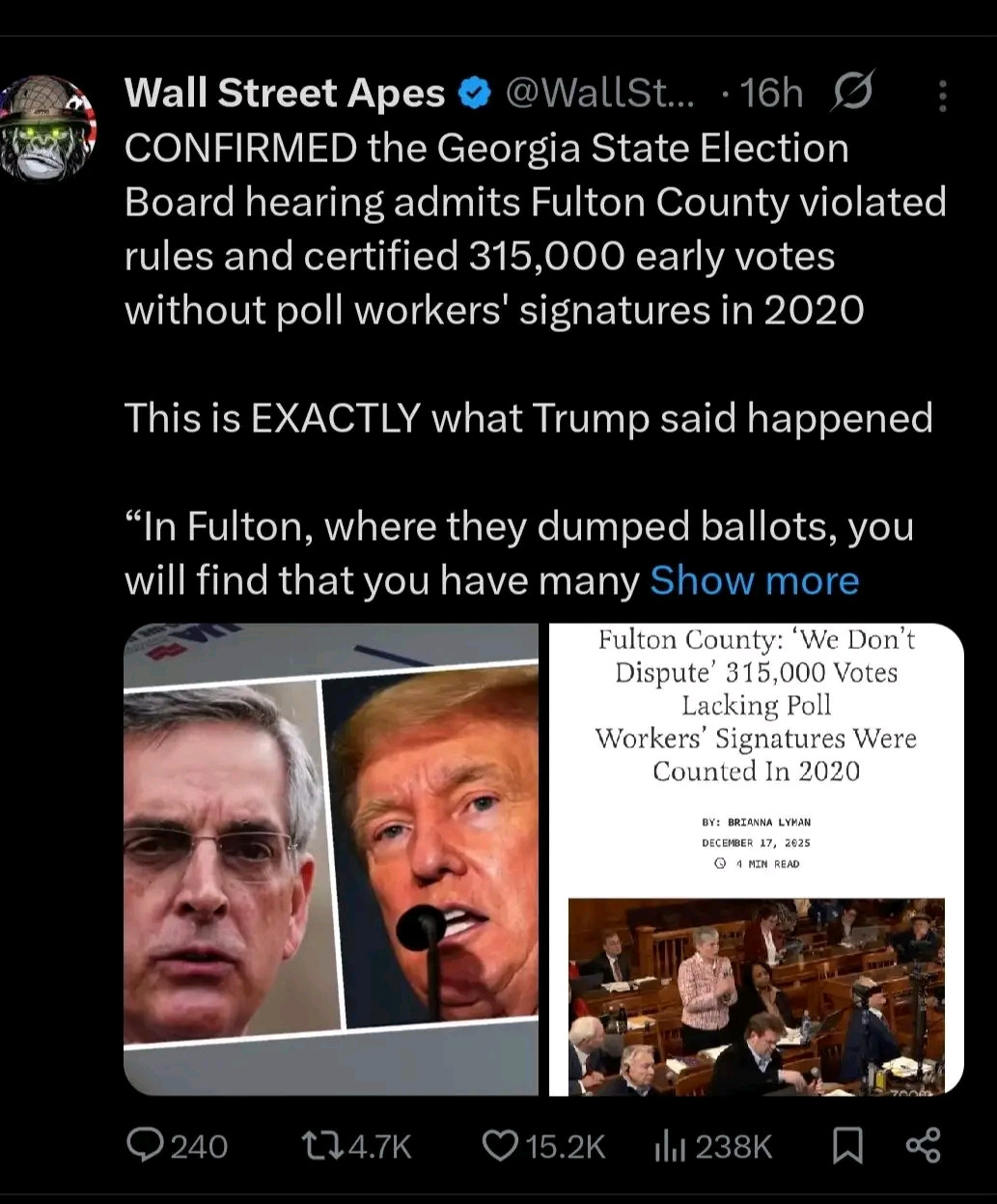Open Wall Street Apes profile avatar
The height and width of the screenshot is (1204, 997).
click(x=49, y=127)
